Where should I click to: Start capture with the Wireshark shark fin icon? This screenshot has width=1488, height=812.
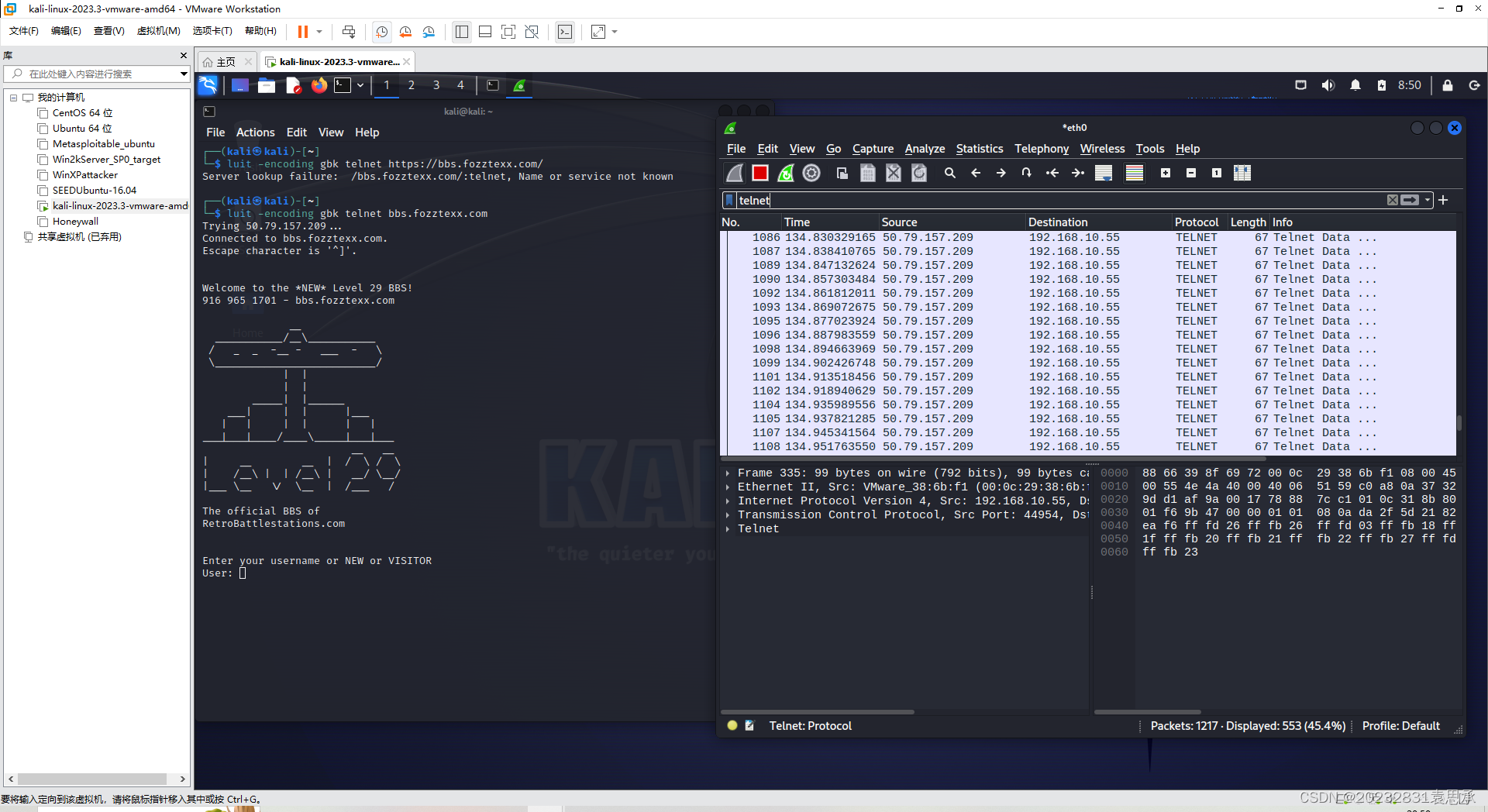(735, 173)
